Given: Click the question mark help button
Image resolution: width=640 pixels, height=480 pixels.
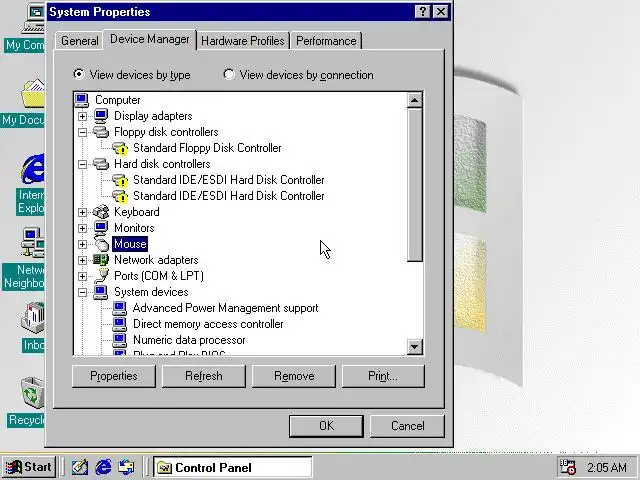Looking at the screenshot, I should 422,11.
